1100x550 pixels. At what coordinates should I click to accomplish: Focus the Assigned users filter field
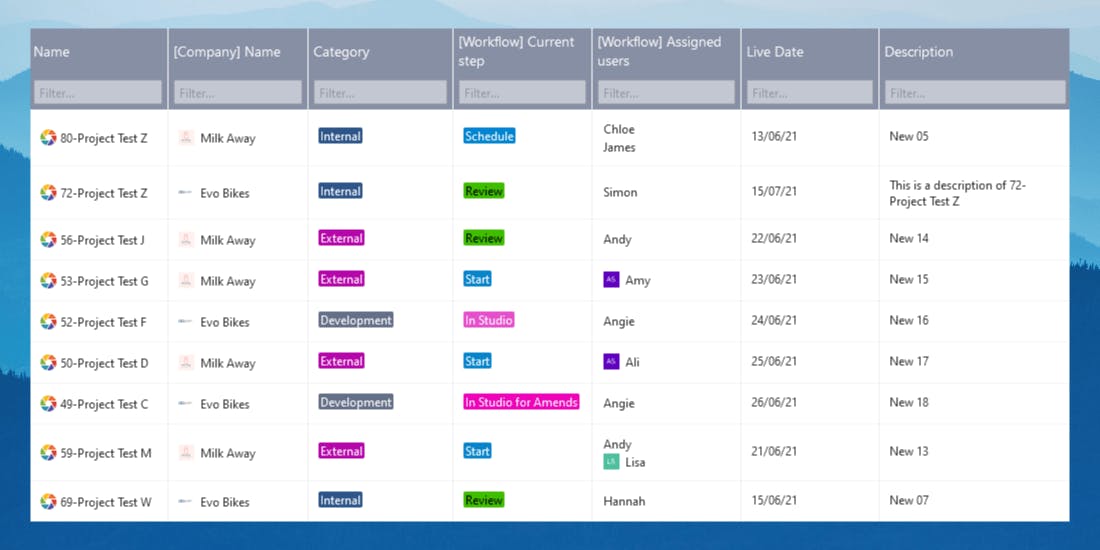(x=666, y=93)
